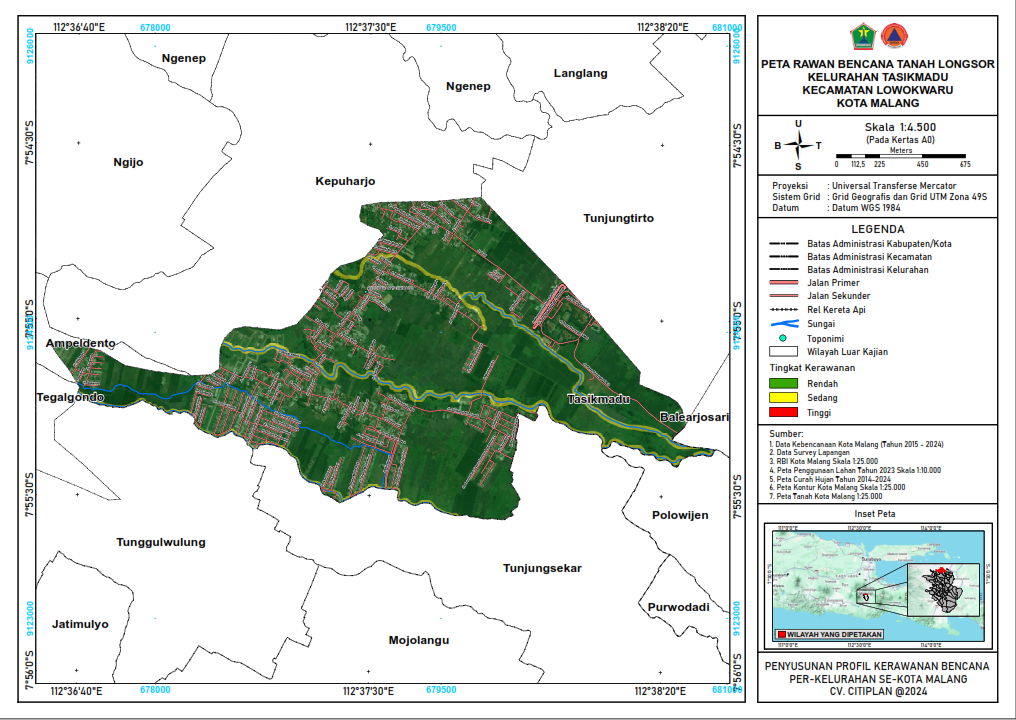The image size is (1016, 720).
Task: Click the Malang city zoomed inset thumbnail
Action: point(945,590)
